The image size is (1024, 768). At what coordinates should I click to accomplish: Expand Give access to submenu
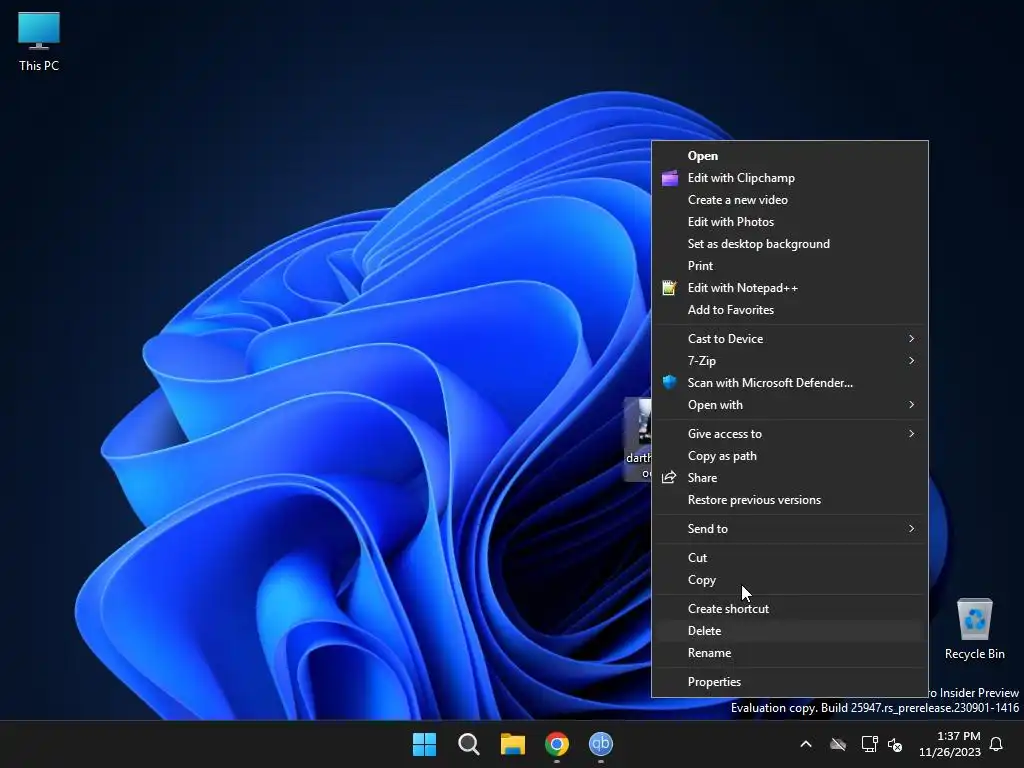(790, 434)
